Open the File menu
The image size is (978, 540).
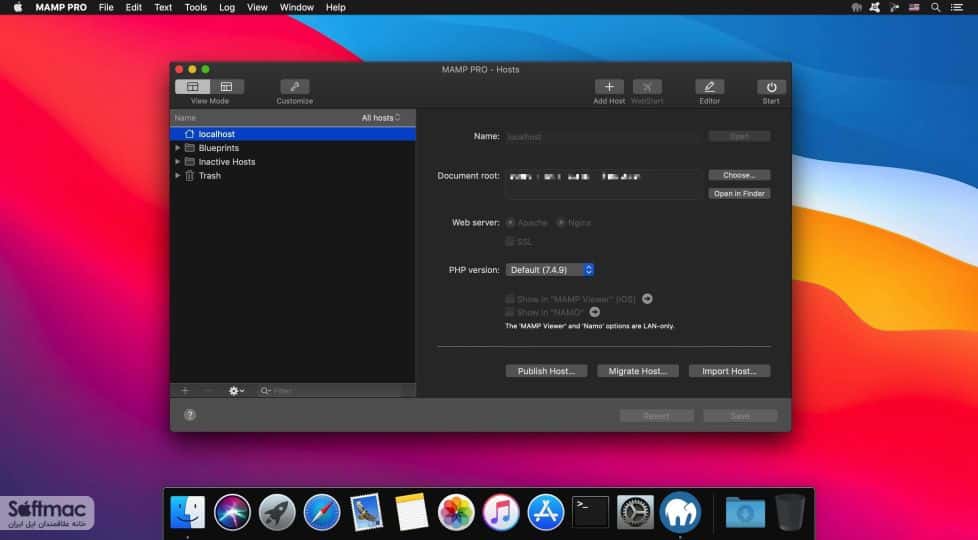[106, 7]
